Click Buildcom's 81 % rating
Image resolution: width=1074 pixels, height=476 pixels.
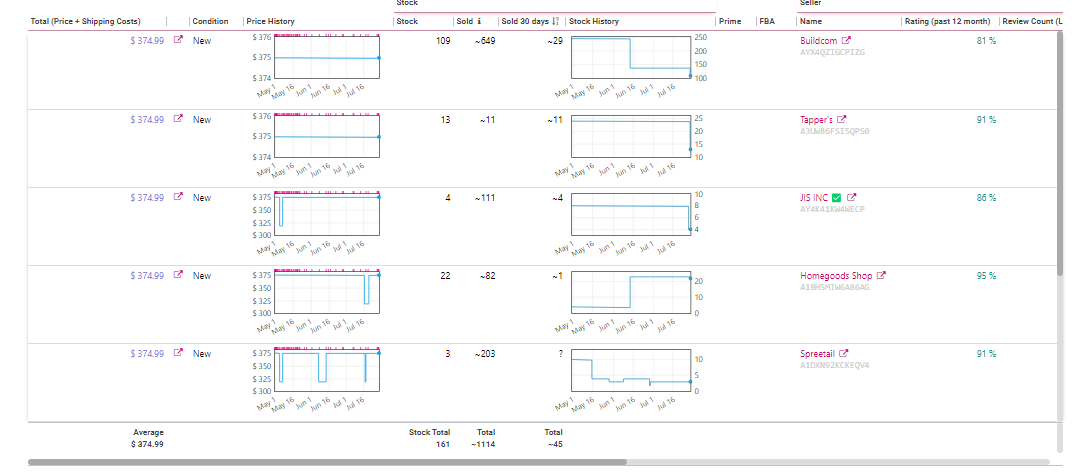[x=986, y=40]
